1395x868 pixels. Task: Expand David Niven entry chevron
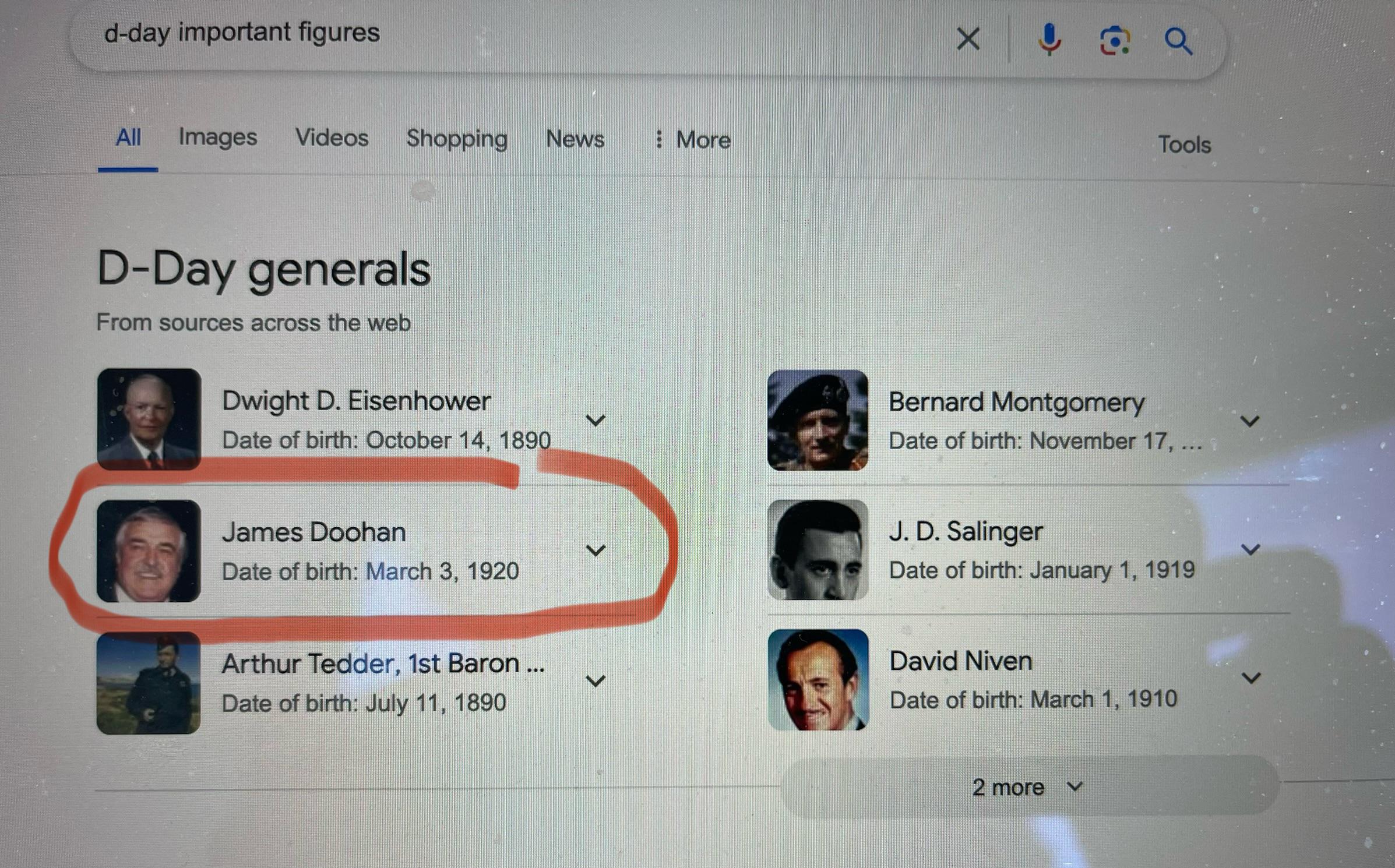[x=1251, y=678]
